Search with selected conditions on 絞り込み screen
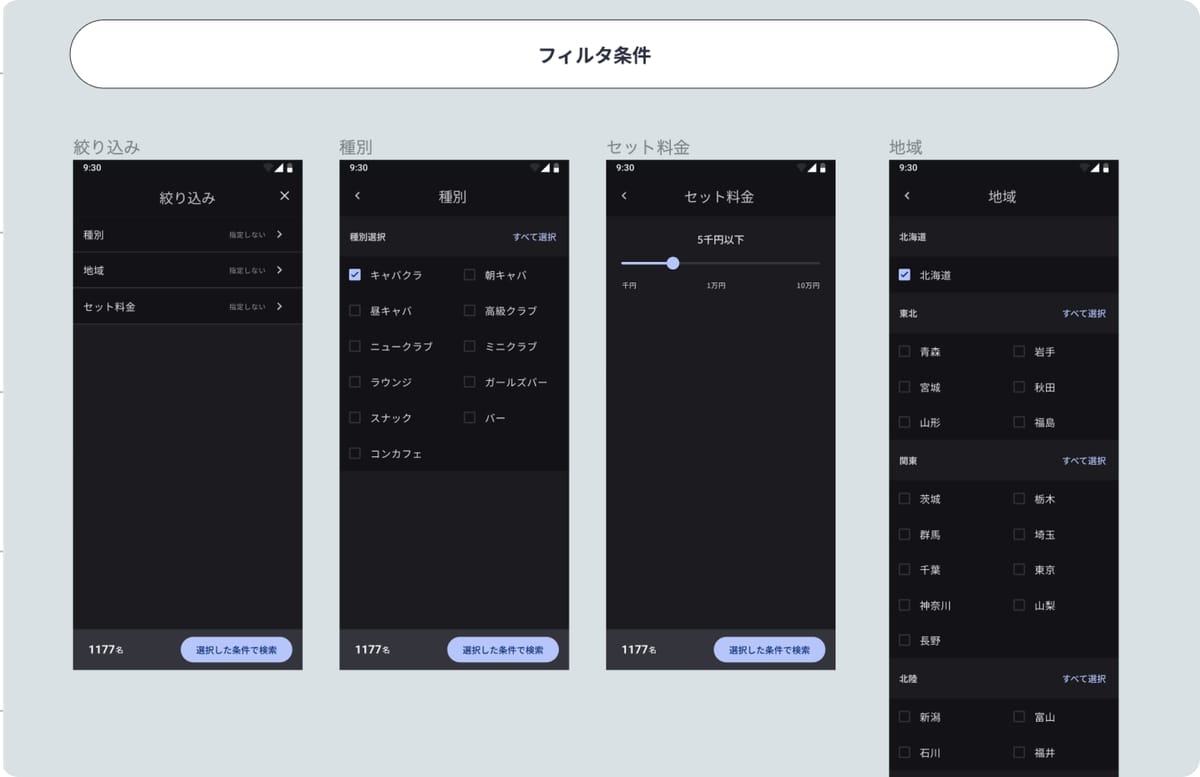 [236, 650]
